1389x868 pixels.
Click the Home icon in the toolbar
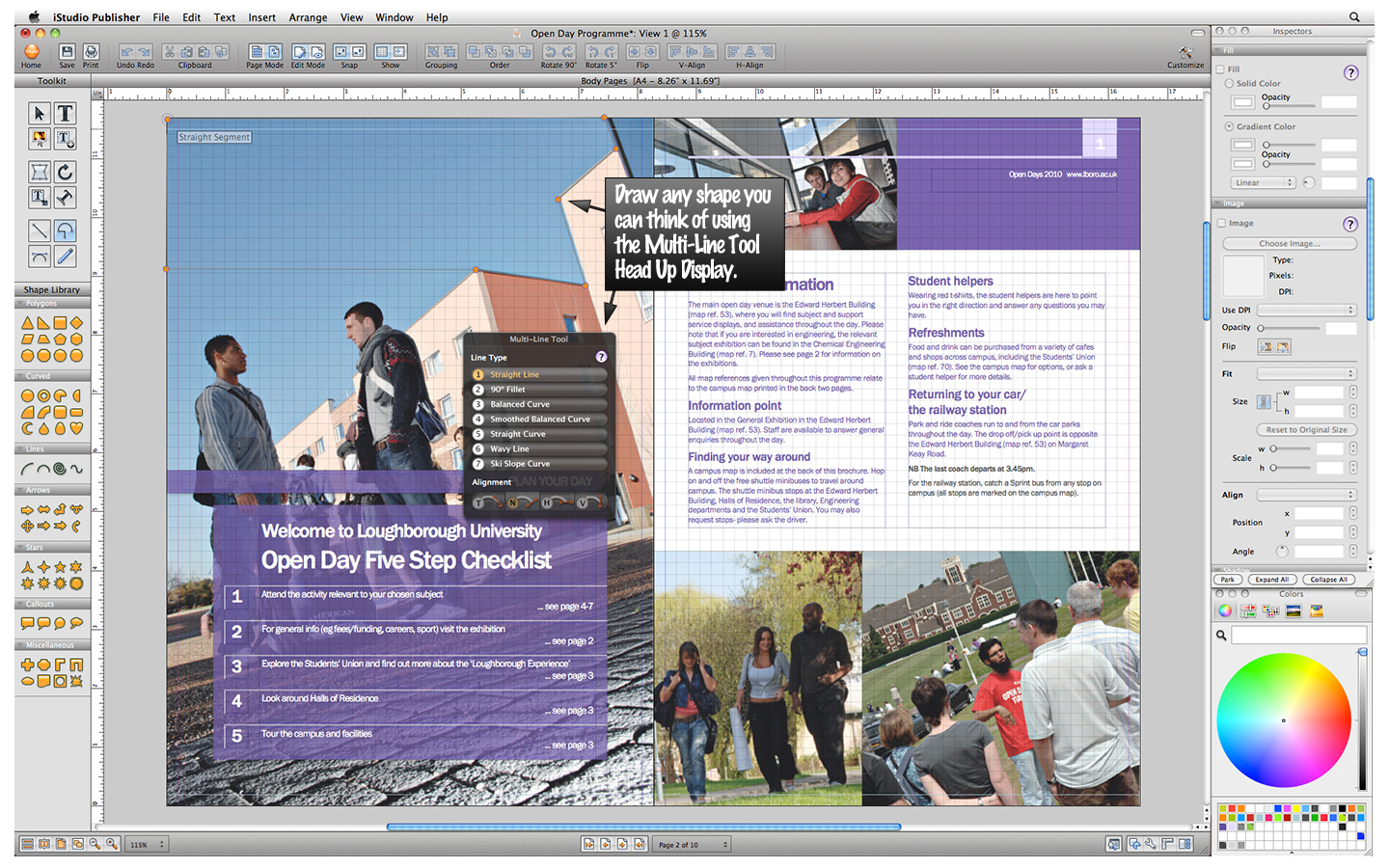[31, 51]
